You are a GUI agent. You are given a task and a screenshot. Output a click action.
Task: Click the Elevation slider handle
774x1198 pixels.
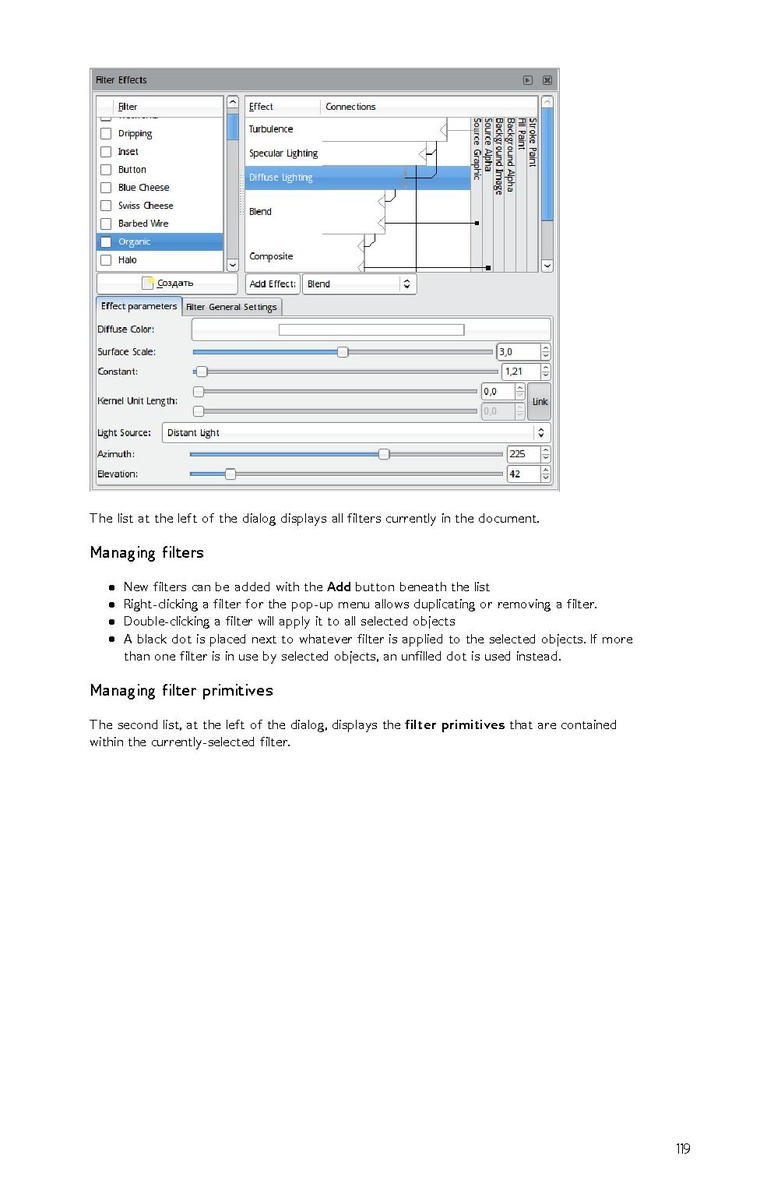pos(230,474)
